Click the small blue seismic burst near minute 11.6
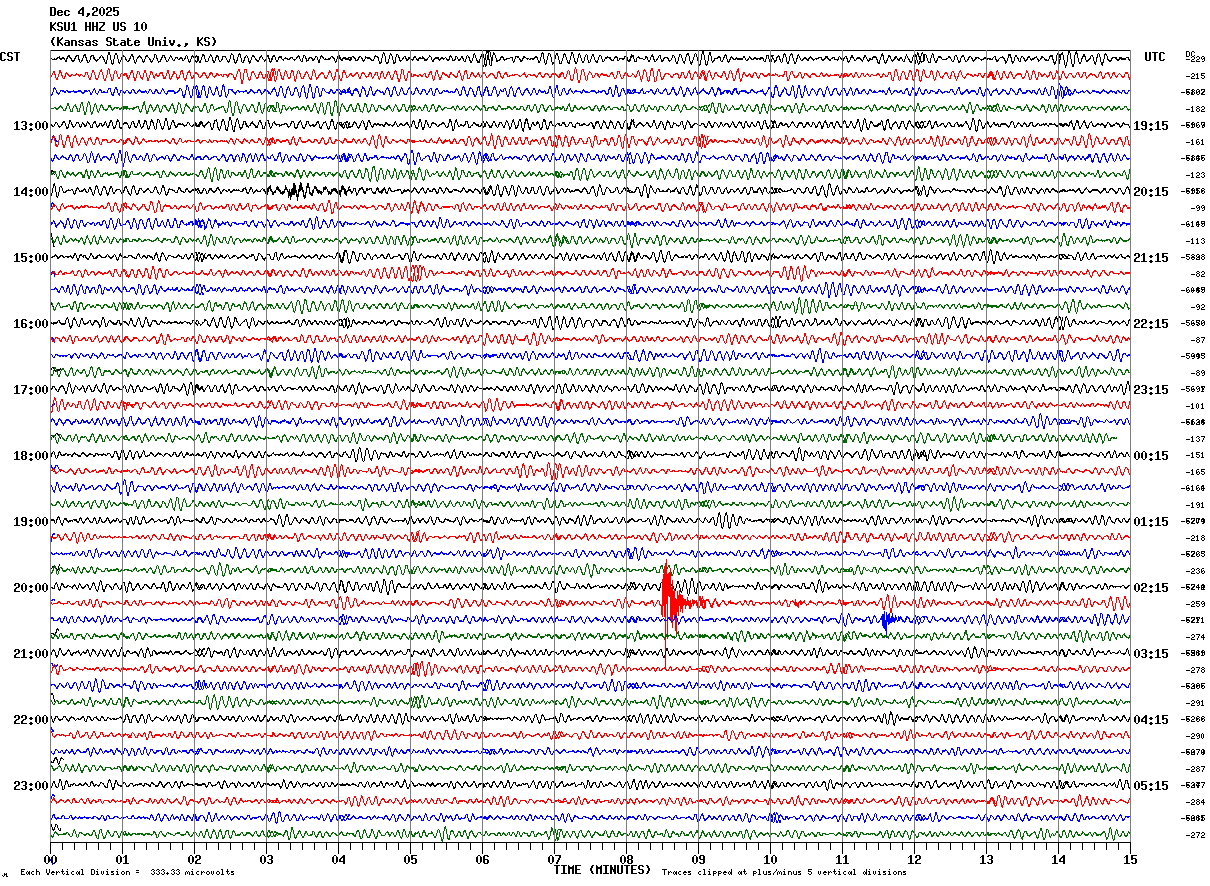 887,620
